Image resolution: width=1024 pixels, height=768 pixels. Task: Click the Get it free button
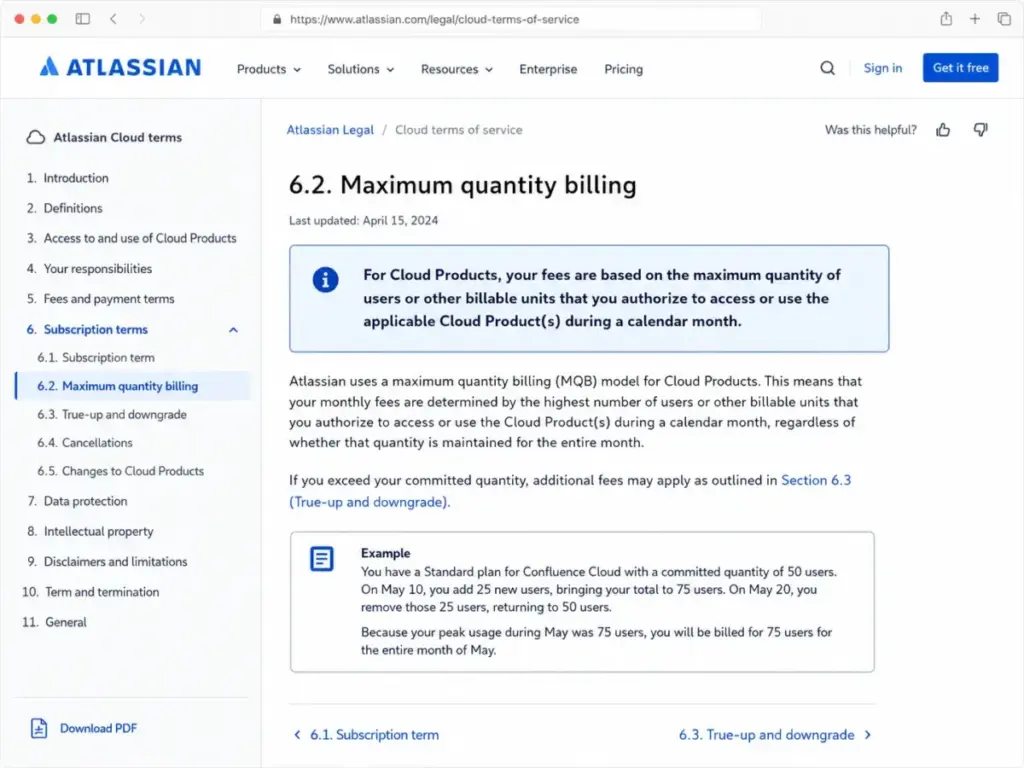click(x=960, y=68)
